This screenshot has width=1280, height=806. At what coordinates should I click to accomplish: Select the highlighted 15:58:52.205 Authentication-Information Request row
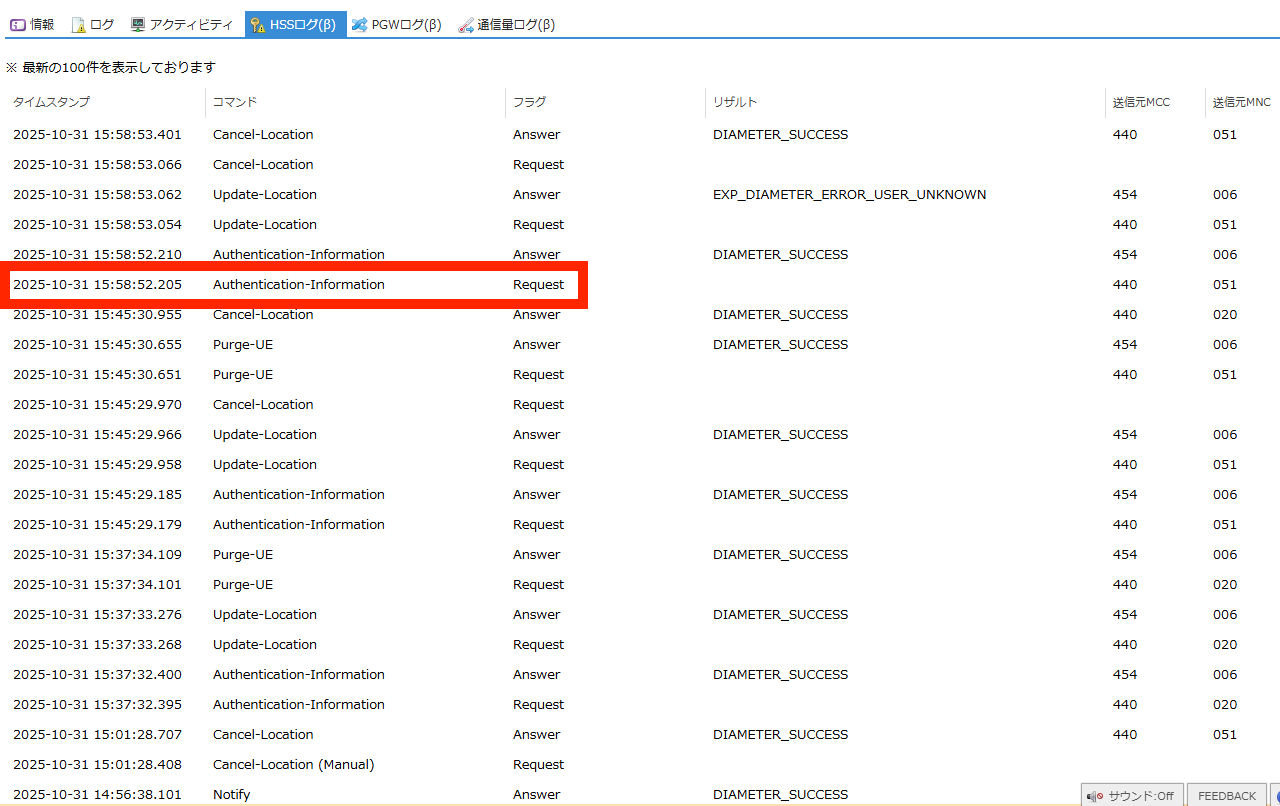click(298, 285)
